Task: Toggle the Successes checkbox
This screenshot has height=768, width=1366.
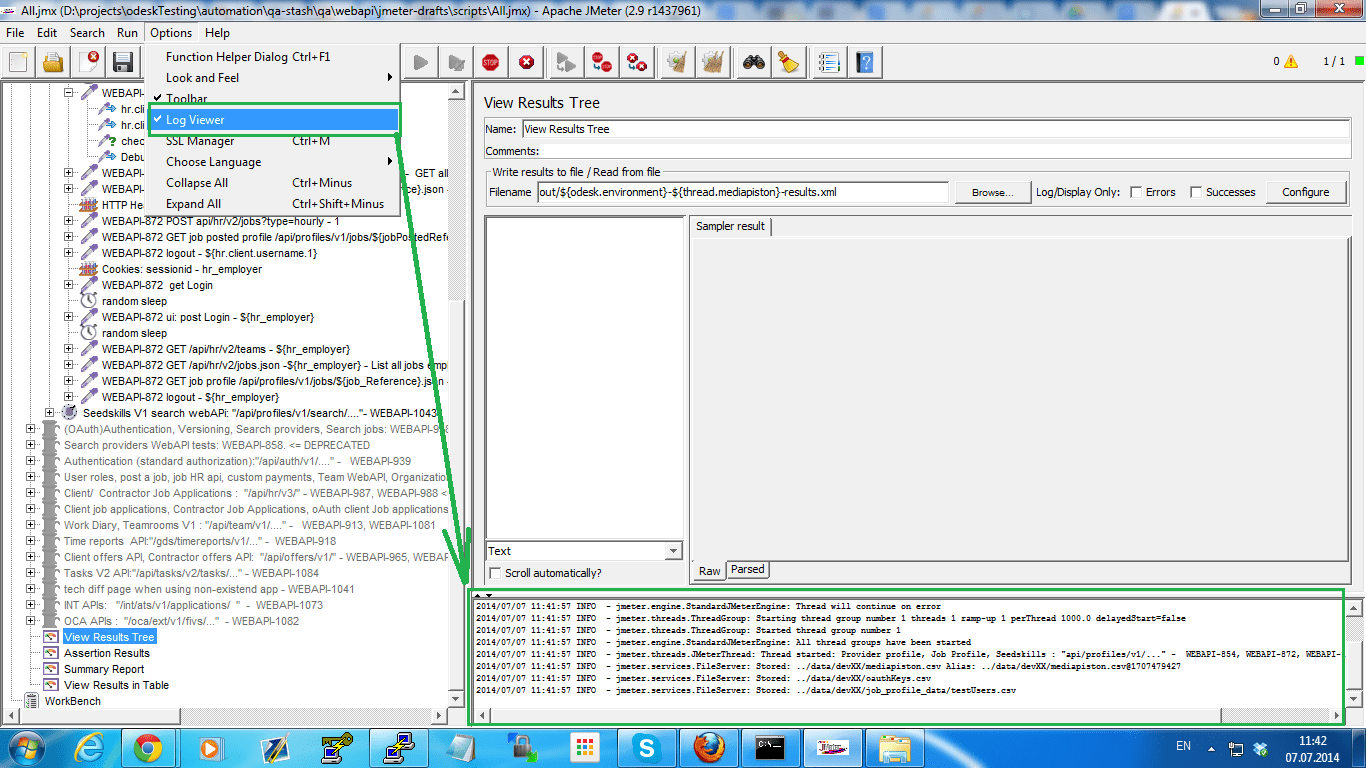Action: point(1196,192)
